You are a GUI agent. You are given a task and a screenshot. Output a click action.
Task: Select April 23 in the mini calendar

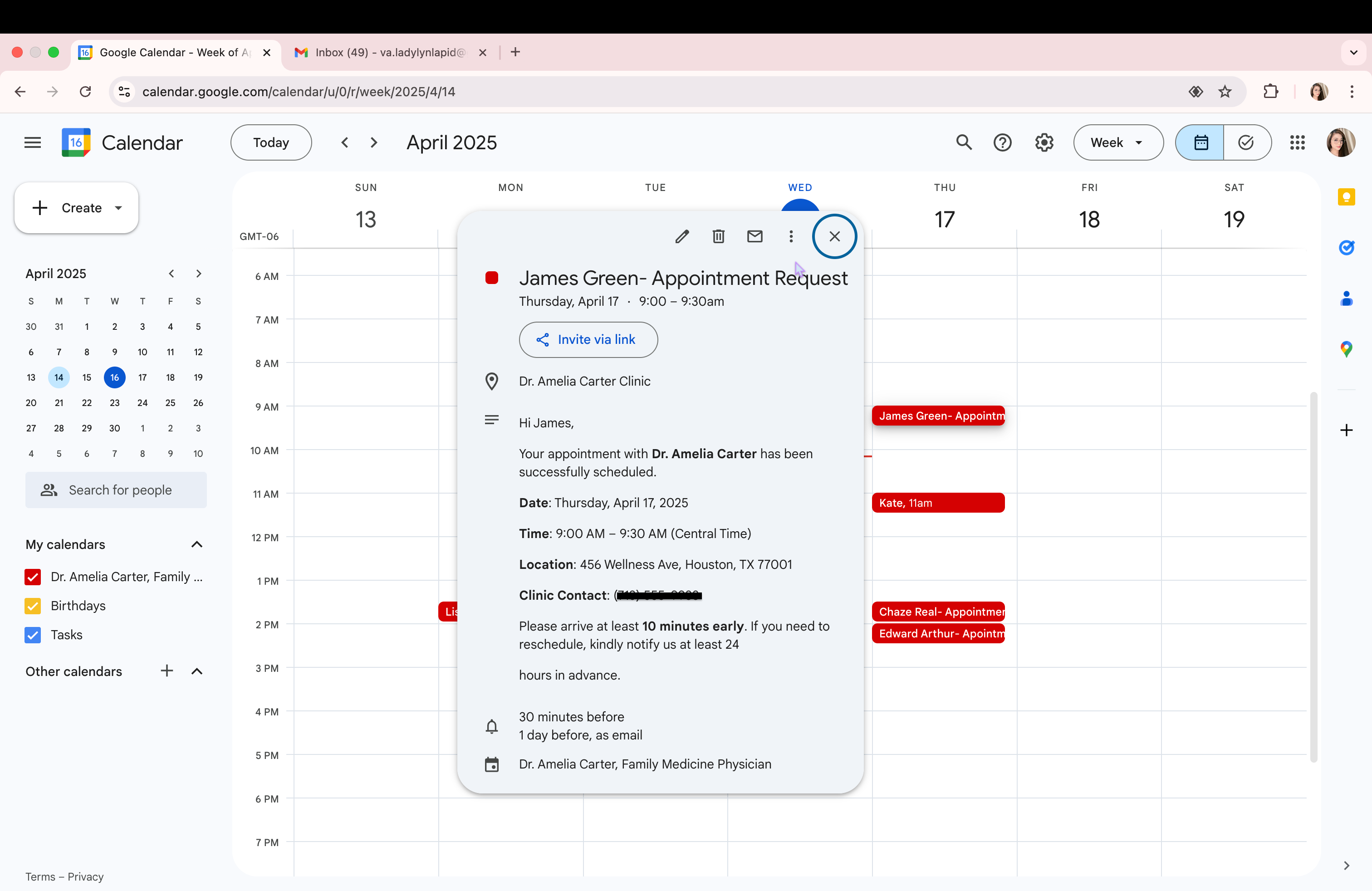point(115,403)
